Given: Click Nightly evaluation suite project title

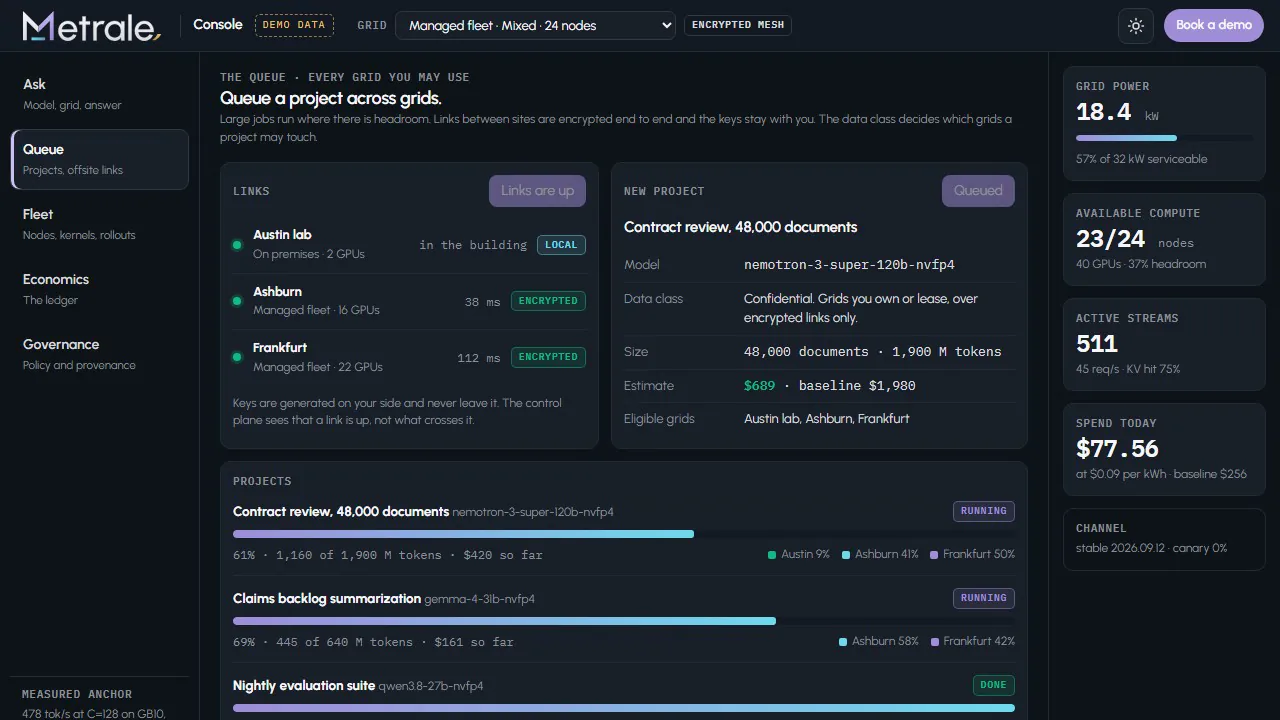Looking at the screenshot, I should (x=304, y=685).
